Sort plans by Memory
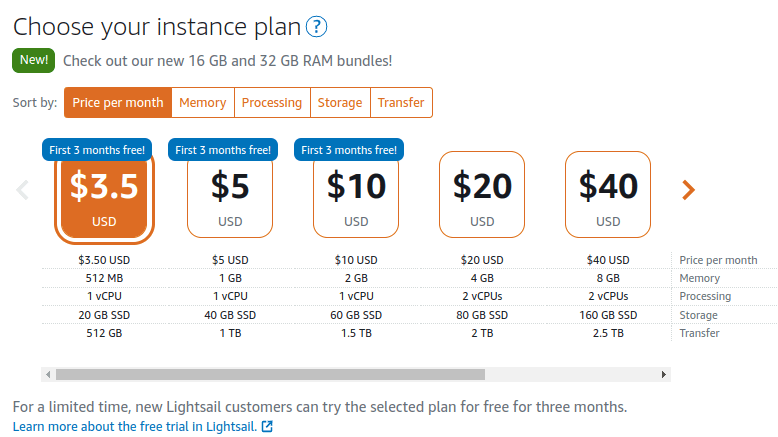Image resolution: width=778 pixels, height=437 pixels. point(203,103)
